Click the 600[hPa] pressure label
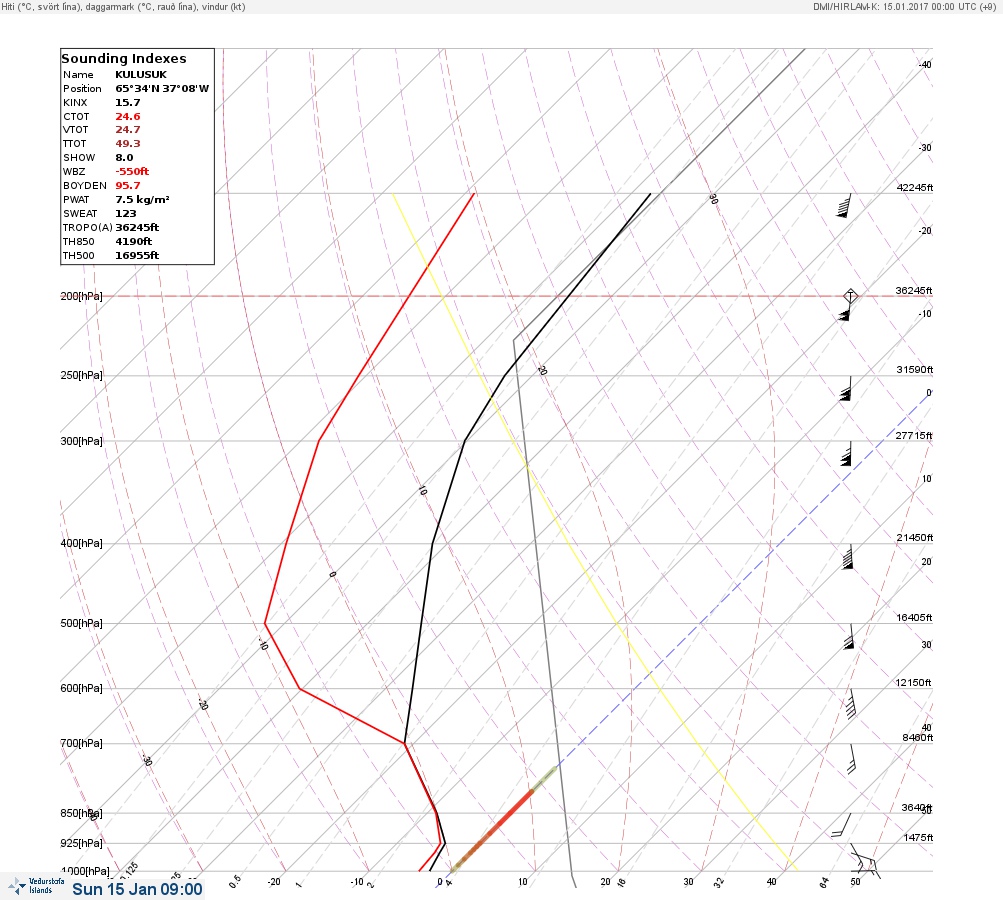1003x900 pixels. 81,688
